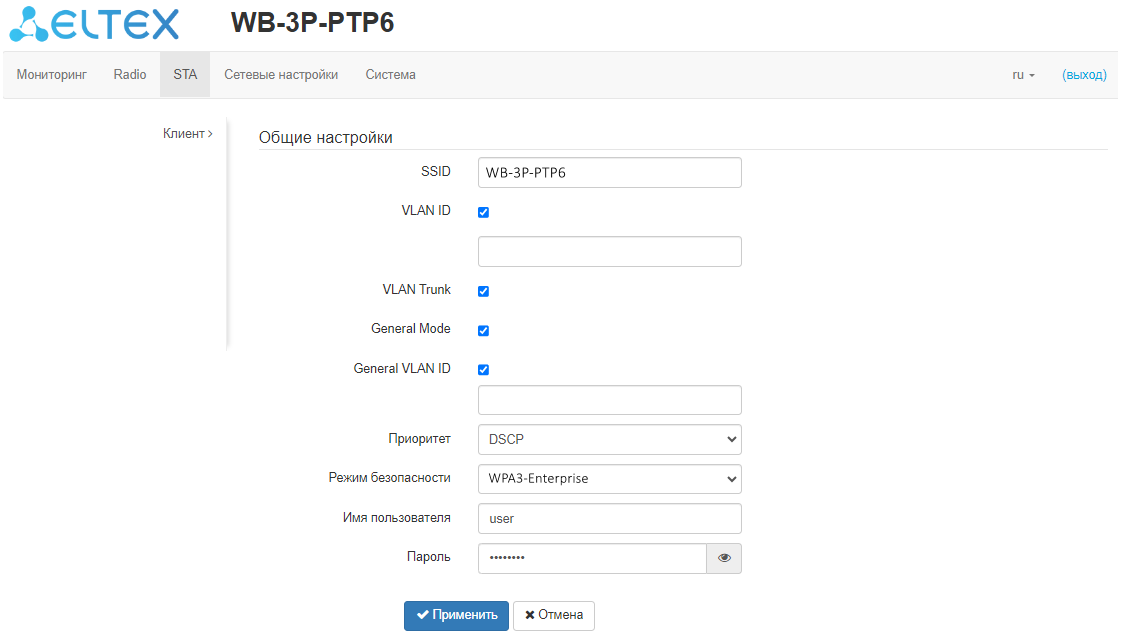The width and height of the screenshot is (1121, 638).
Task: Toggle the VLAN ID checkbox
Action: click(x=484, y=213)
